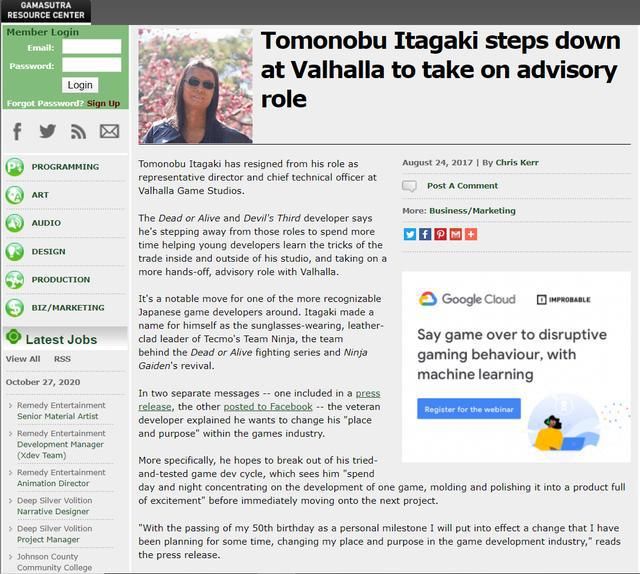Click the Design category icon
The height and width of the screenshot is (574, 640).
(15, 251)
